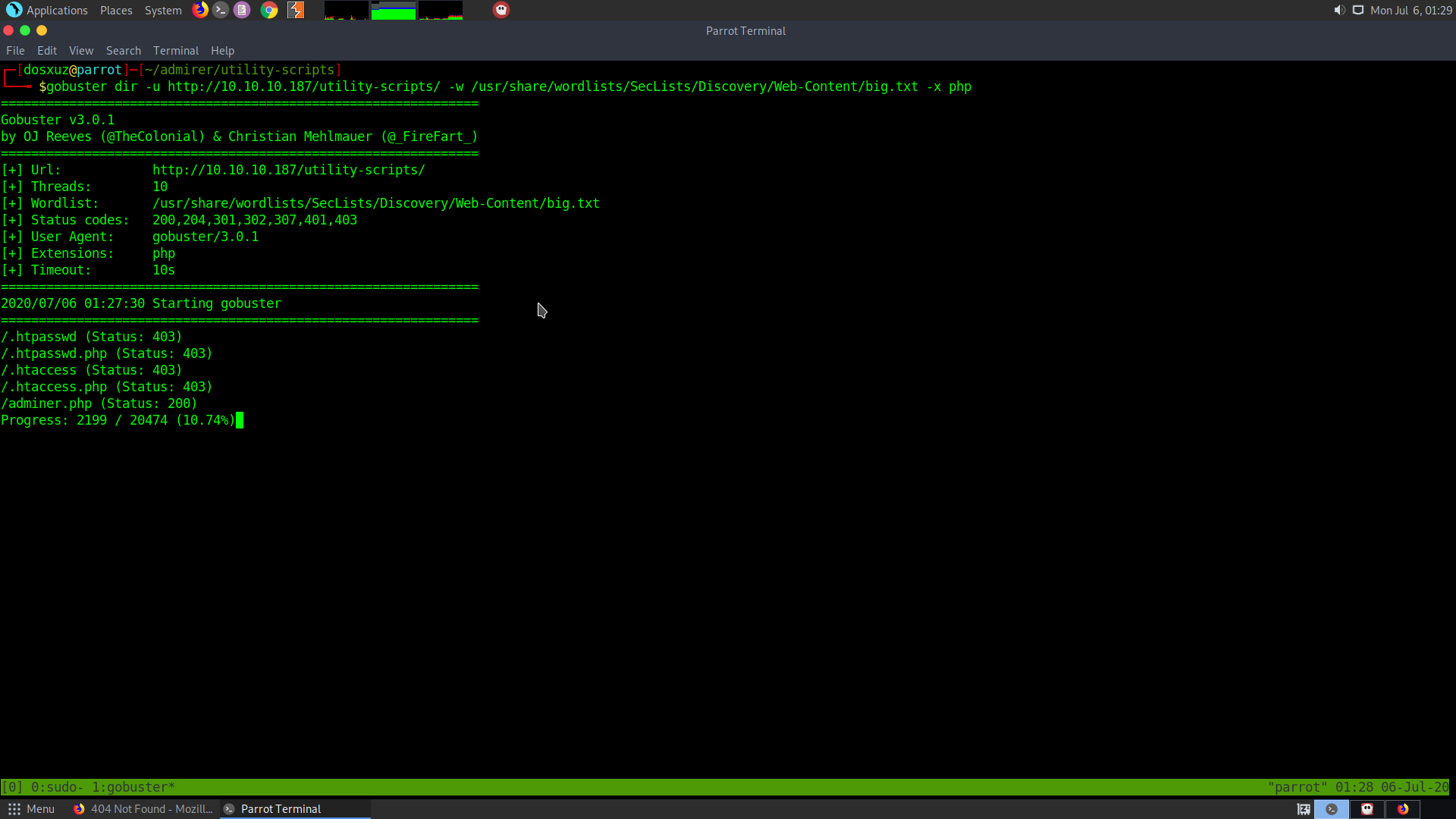
Task: Expand the System menu
Action: (163, 10)
